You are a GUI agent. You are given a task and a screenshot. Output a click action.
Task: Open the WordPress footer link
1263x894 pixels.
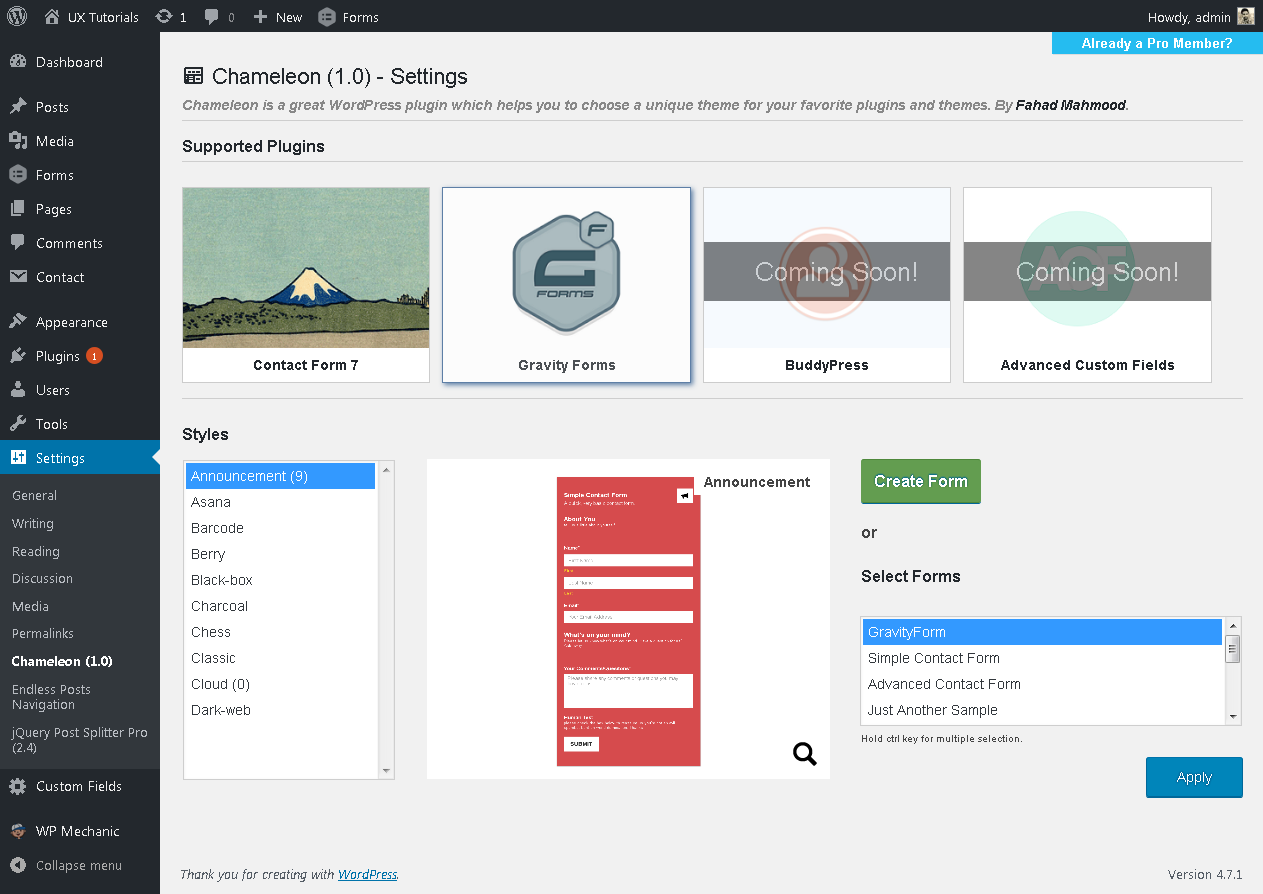(x=368, y=874)
